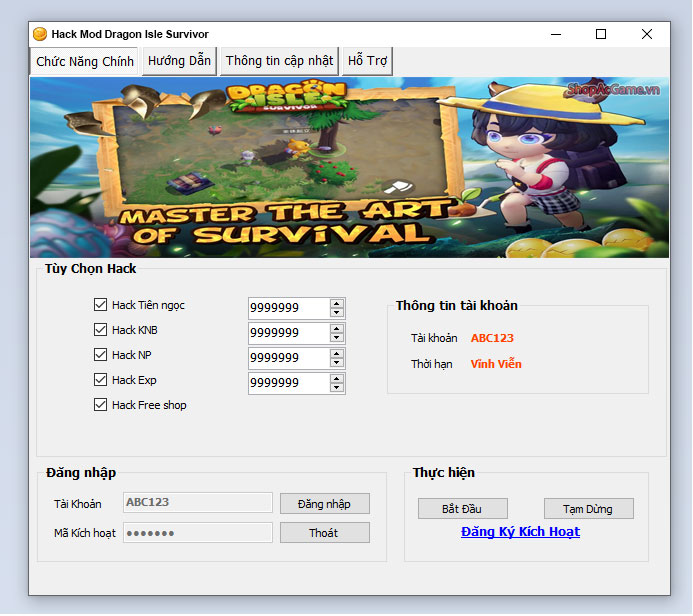Start the hack with Bắt Đầu button
Image resolution: width=693 pixels, height=616 pixels.
point(463,509)
